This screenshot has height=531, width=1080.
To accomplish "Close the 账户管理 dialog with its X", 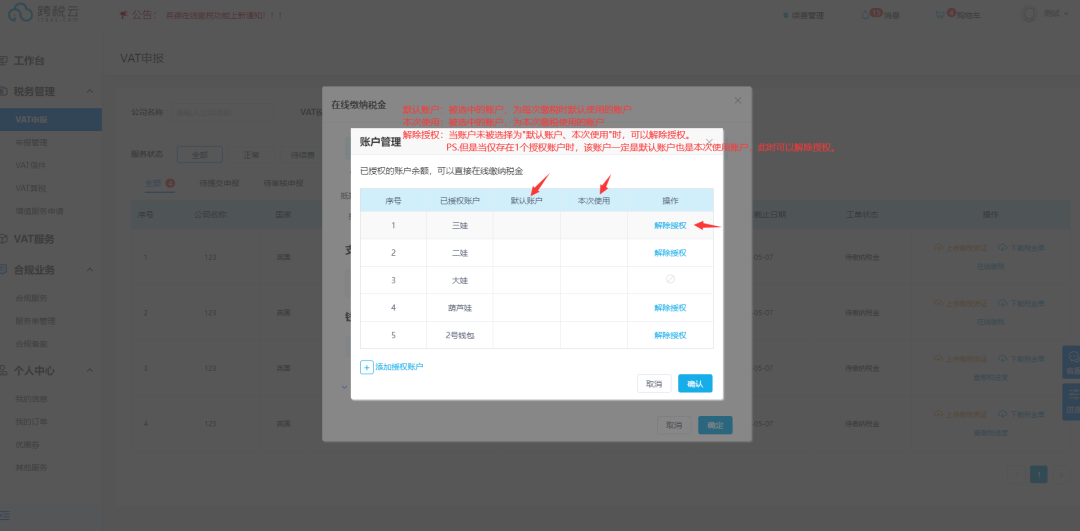I will (x=709, y=142).
